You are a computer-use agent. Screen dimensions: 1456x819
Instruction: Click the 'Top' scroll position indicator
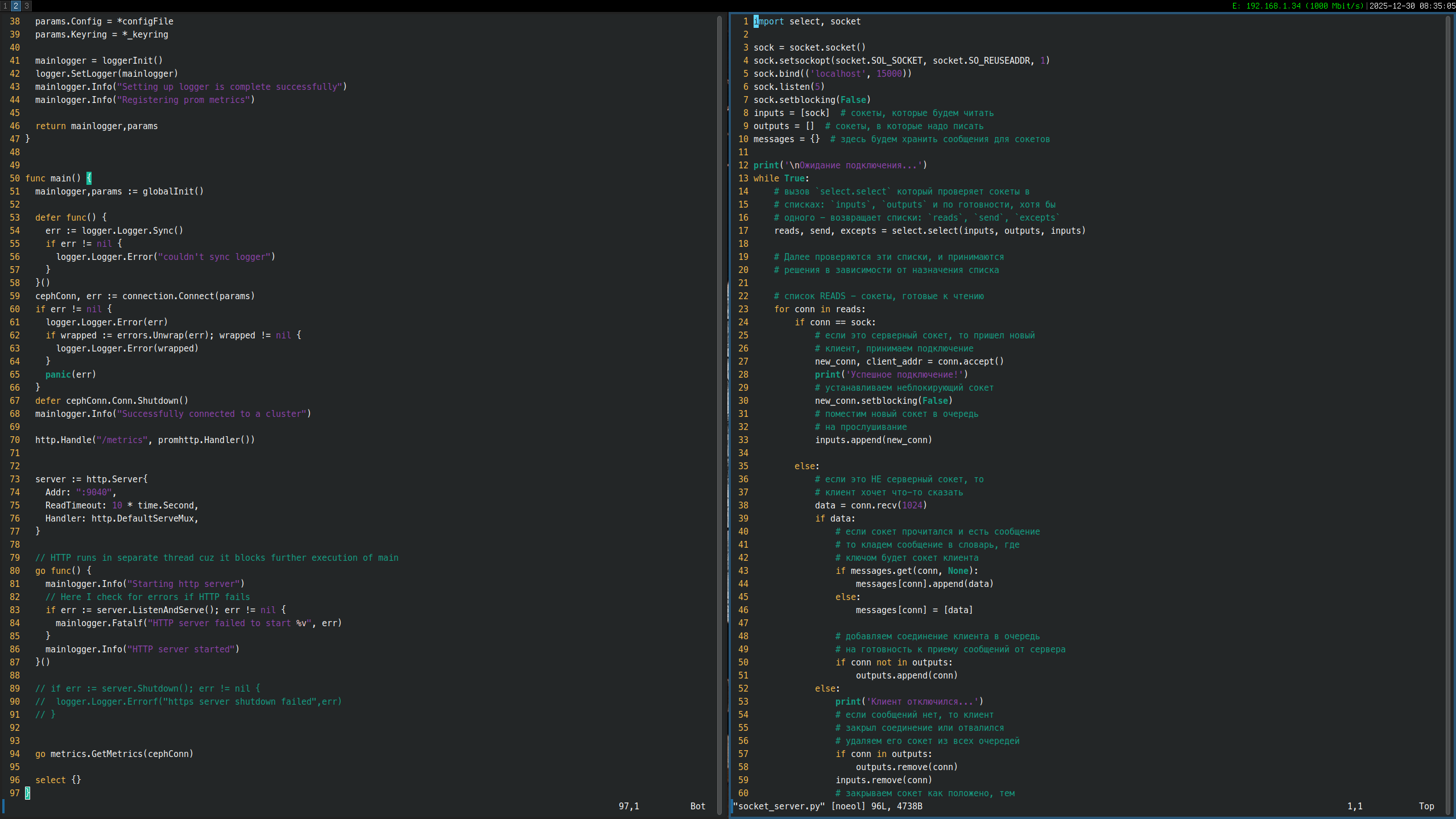point(1426,806)
